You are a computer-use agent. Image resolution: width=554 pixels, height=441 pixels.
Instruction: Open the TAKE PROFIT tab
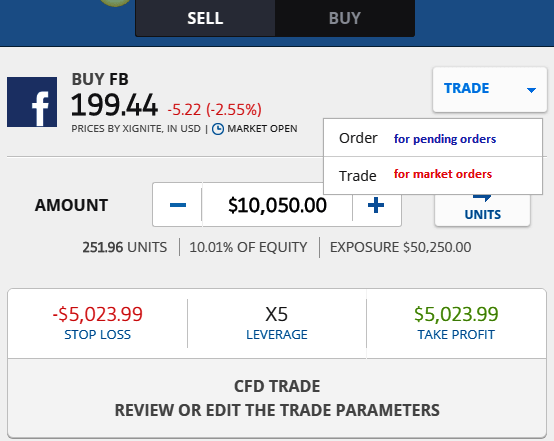click(456, 335)
